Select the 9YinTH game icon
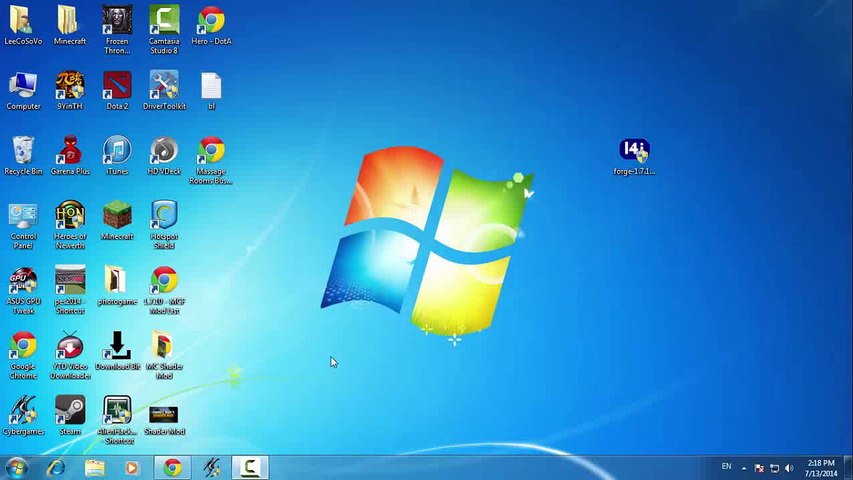The height and width of the screenshot is (480, 853). coord(70,90)
